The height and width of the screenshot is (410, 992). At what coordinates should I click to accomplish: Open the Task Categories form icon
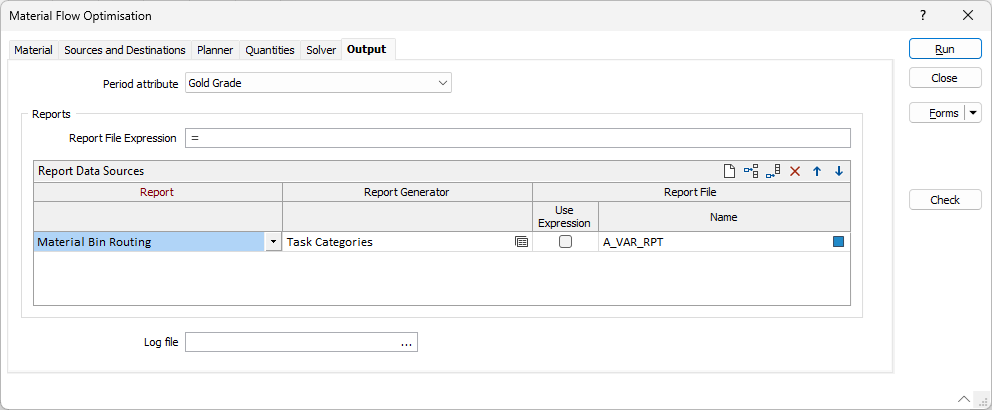click(x=521, y=242)
